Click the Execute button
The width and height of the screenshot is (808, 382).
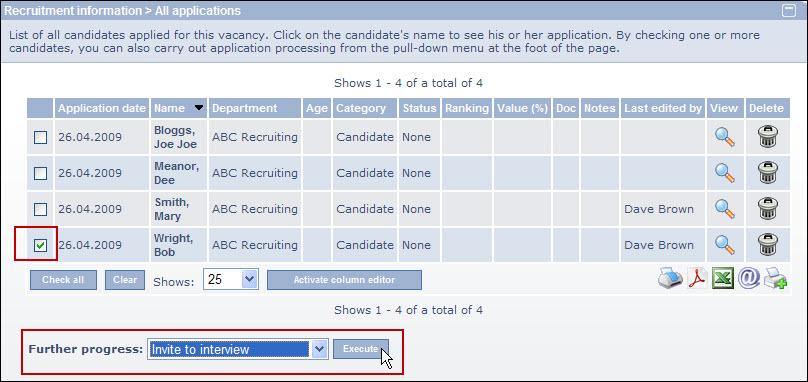(361, 349)
